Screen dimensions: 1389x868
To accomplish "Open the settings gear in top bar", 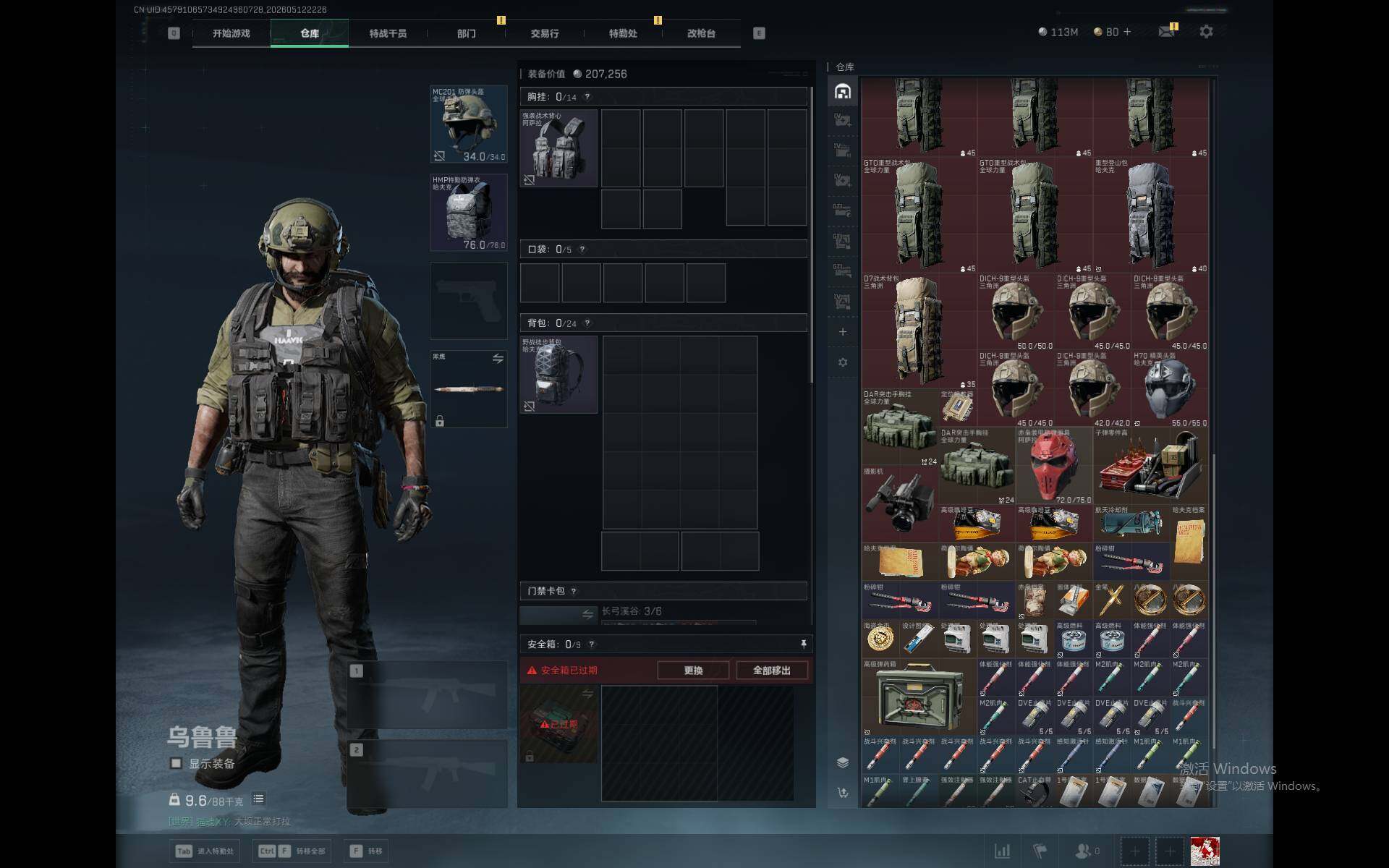I will pos(1206,32).
